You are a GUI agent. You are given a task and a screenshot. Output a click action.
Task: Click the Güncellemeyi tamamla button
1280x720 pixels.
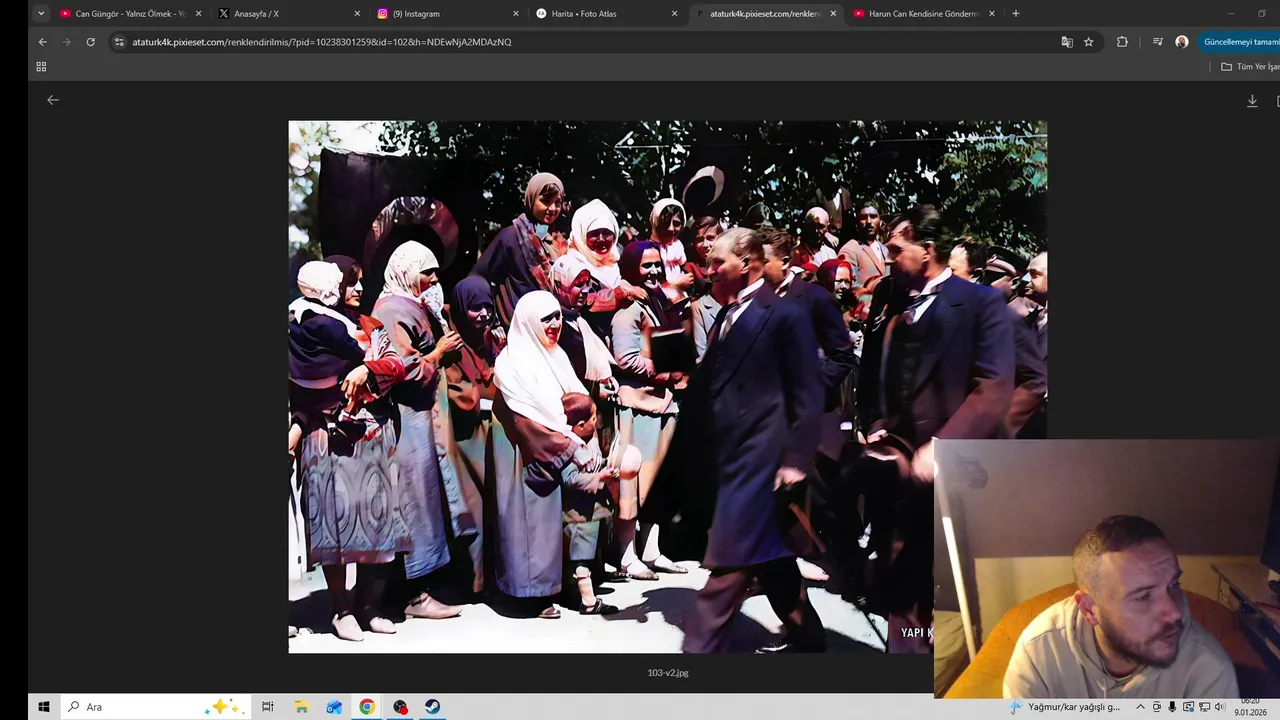coord(1240,42)
